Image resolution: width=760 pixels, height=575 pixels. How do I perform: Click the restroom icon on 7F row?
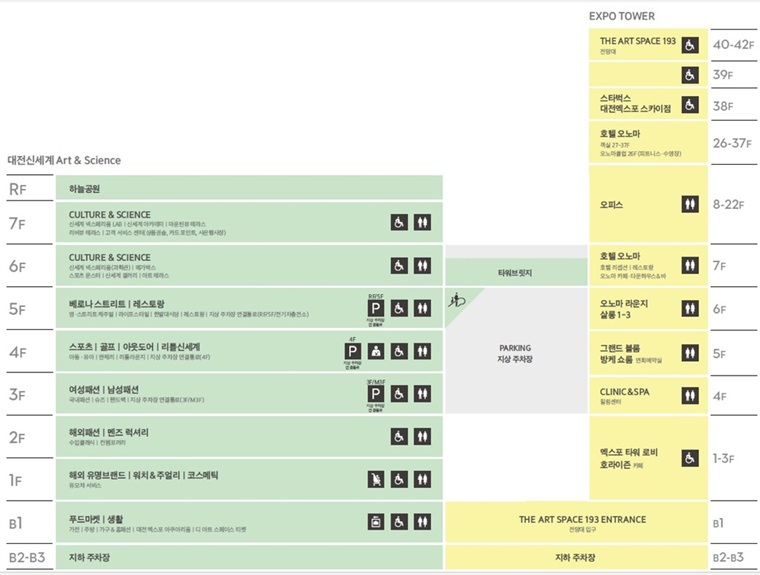coord(422,223)
